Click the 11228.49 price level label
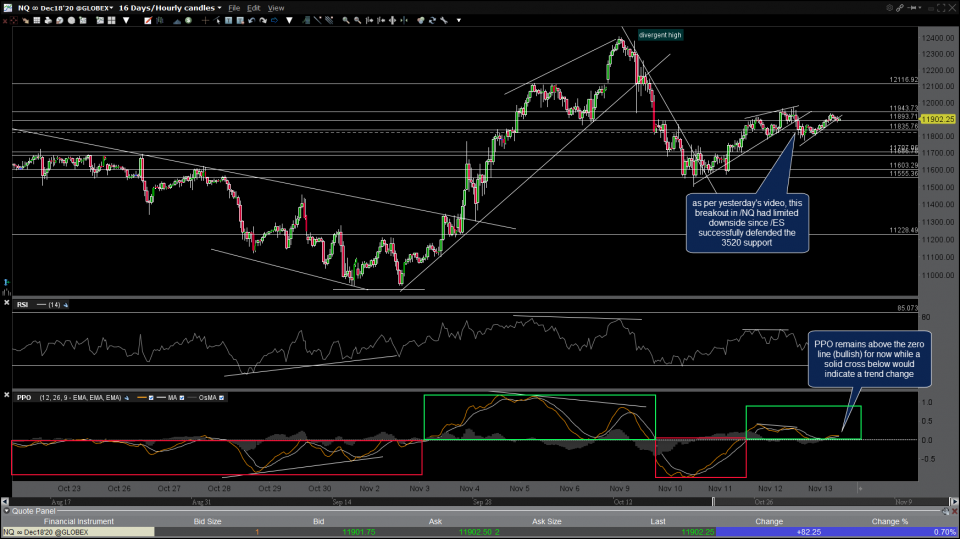Screen dimensions: 960x539 click(904, 230)
